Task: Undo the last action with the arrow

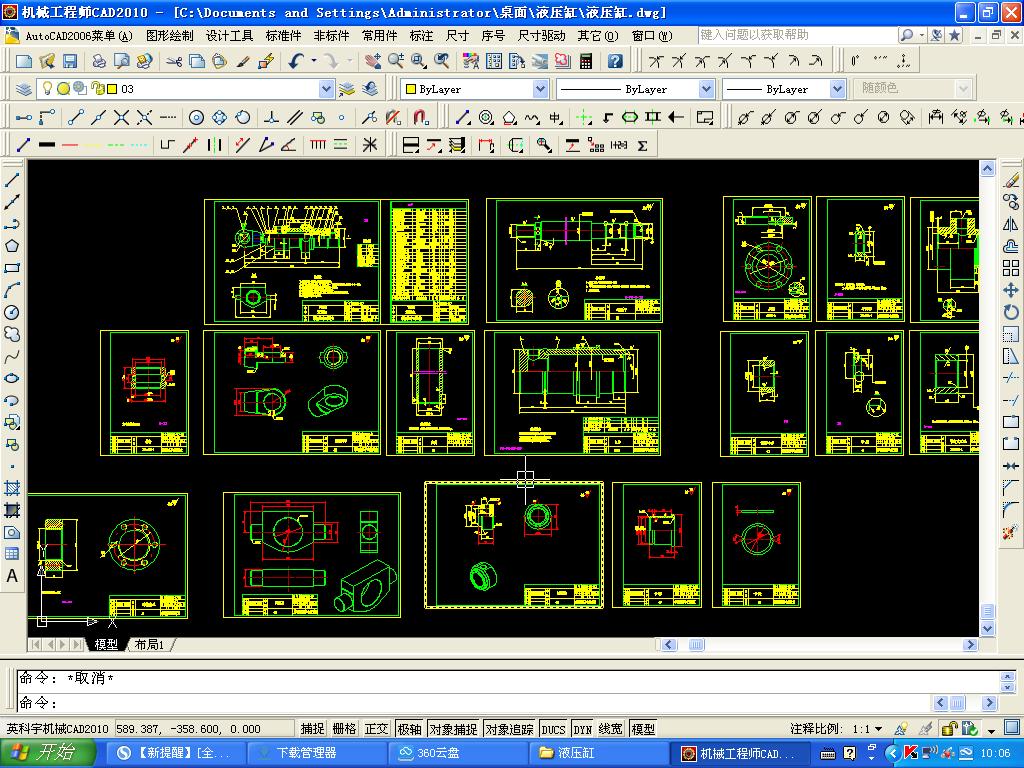Action: 296,61
